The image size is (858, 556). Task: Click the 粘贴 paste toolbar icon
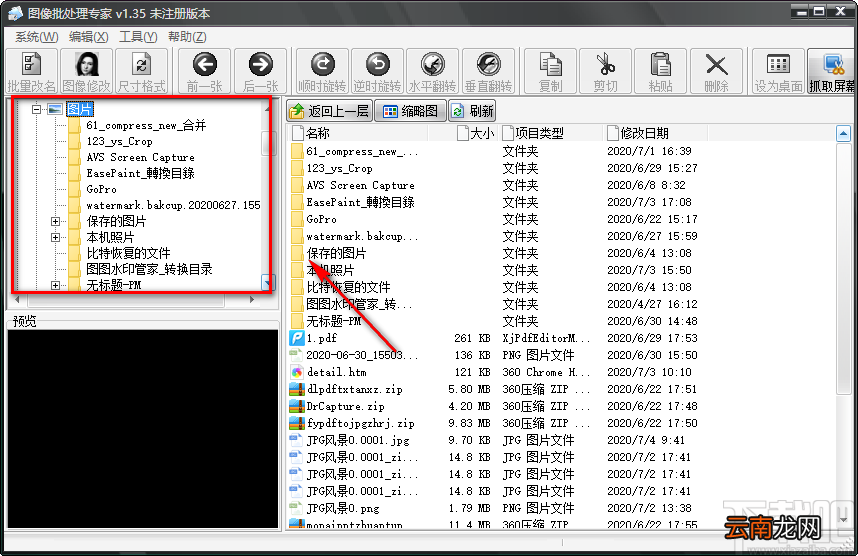(660, 71)
